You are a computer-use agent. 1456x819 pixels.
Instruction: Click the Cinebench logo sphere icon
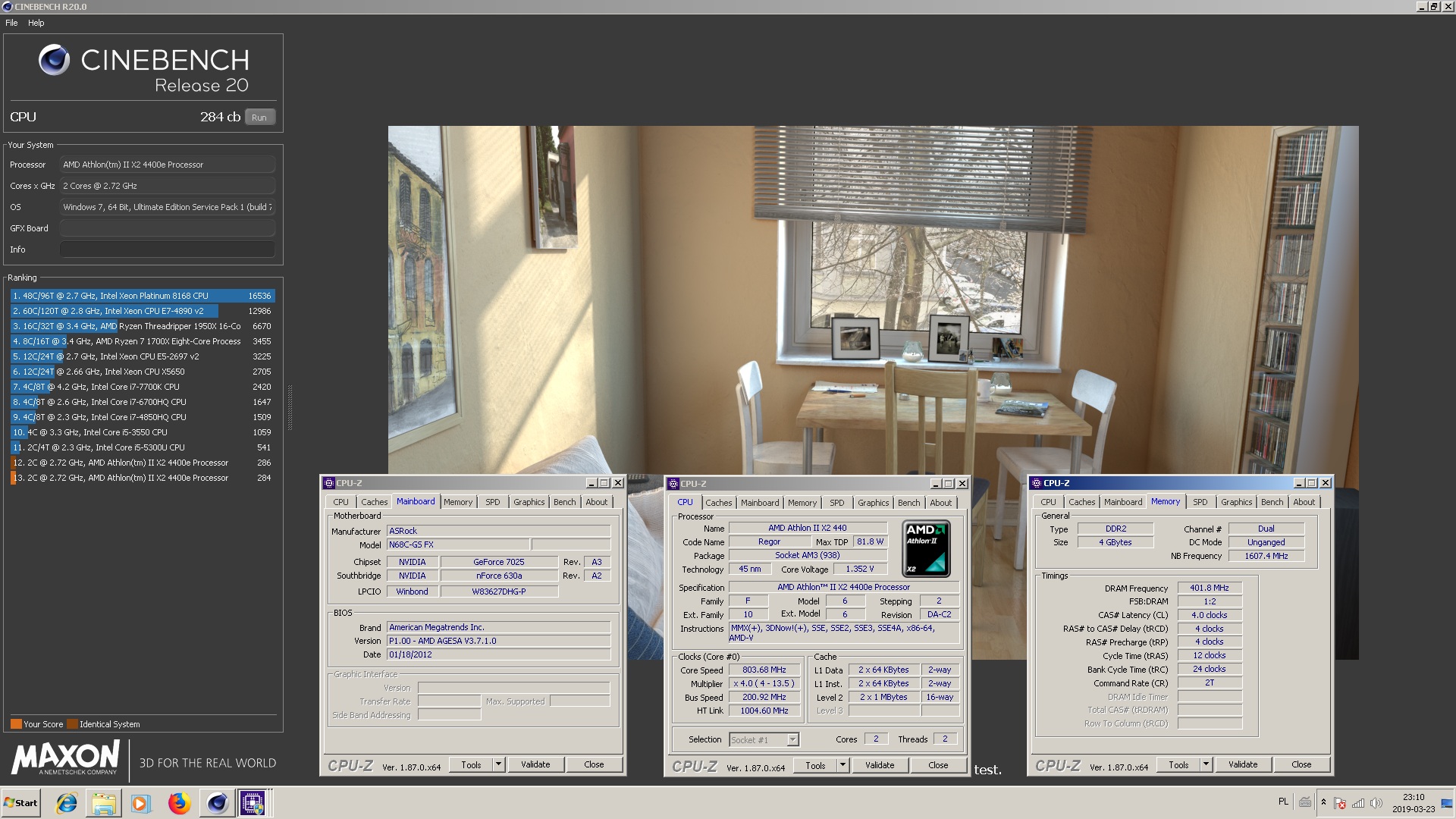[54, 60]
